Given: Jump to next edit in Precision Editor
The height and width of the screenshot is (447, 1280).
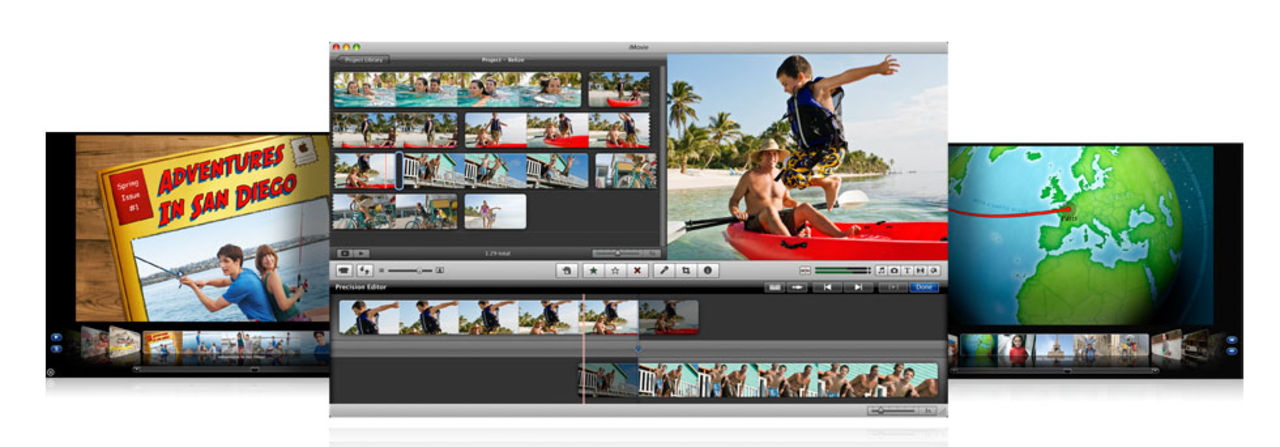Looking at the screenshot, I should (857, 287).
